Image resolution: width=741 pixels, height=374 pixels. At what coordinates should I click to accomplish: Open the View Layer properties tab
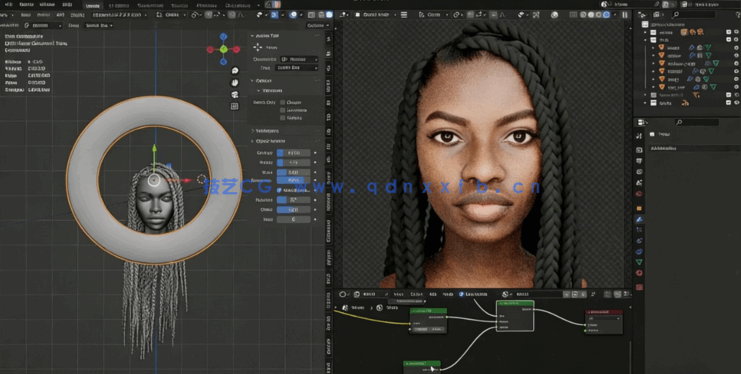(639, 172)
